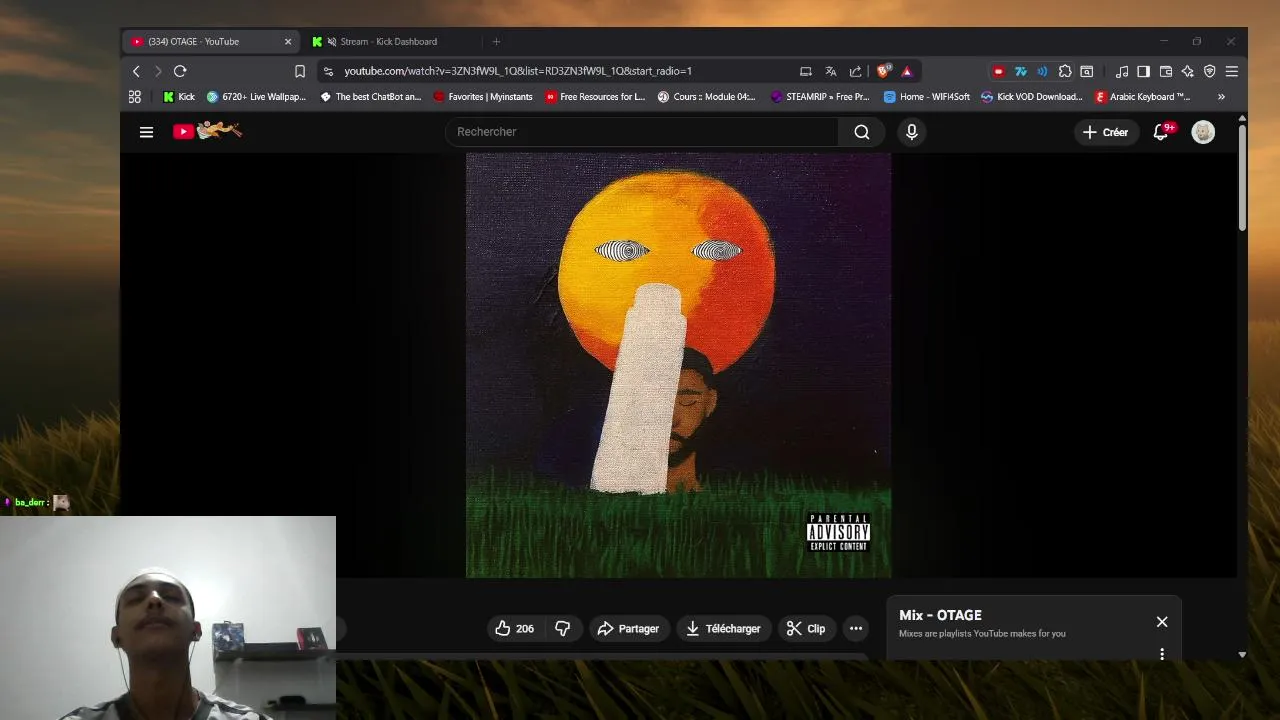Click the video album cover player
This screenshot has width=1280, height=720.
678,365
